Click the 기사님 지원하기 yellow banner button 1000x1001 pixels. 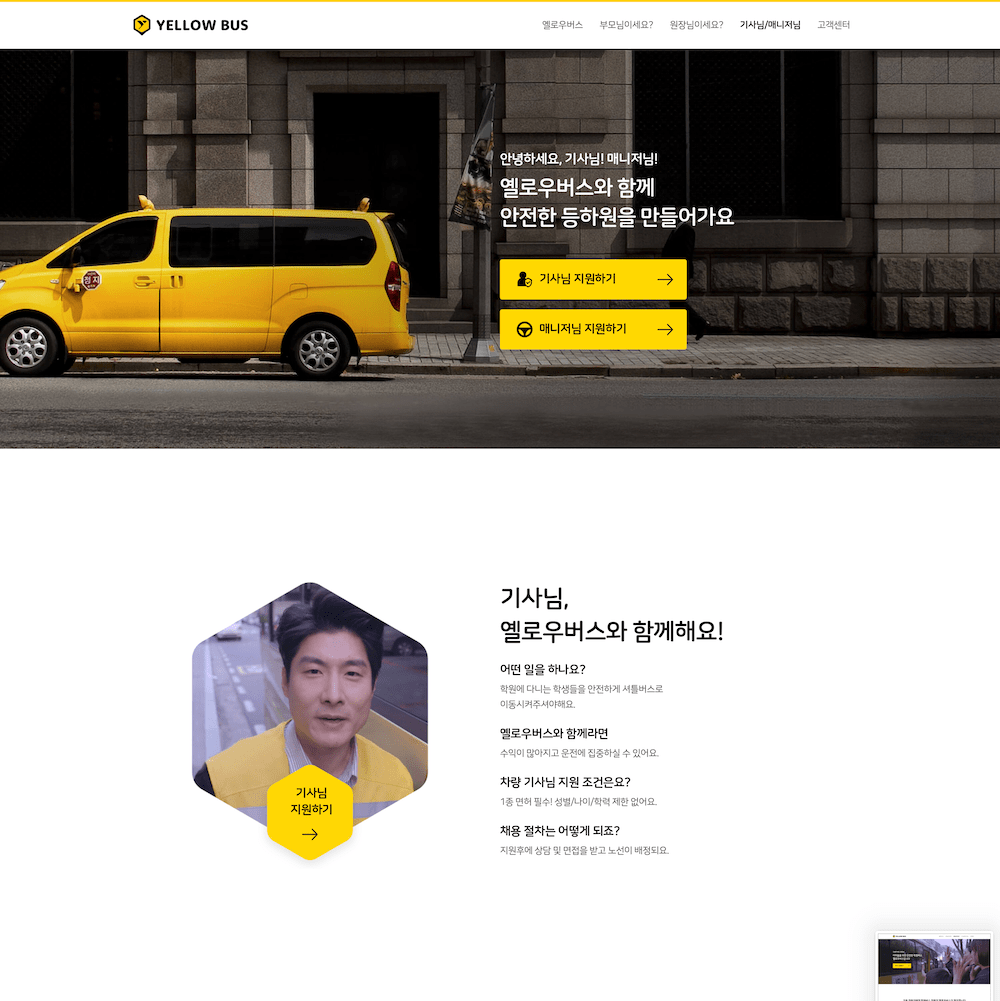(593, 279)
